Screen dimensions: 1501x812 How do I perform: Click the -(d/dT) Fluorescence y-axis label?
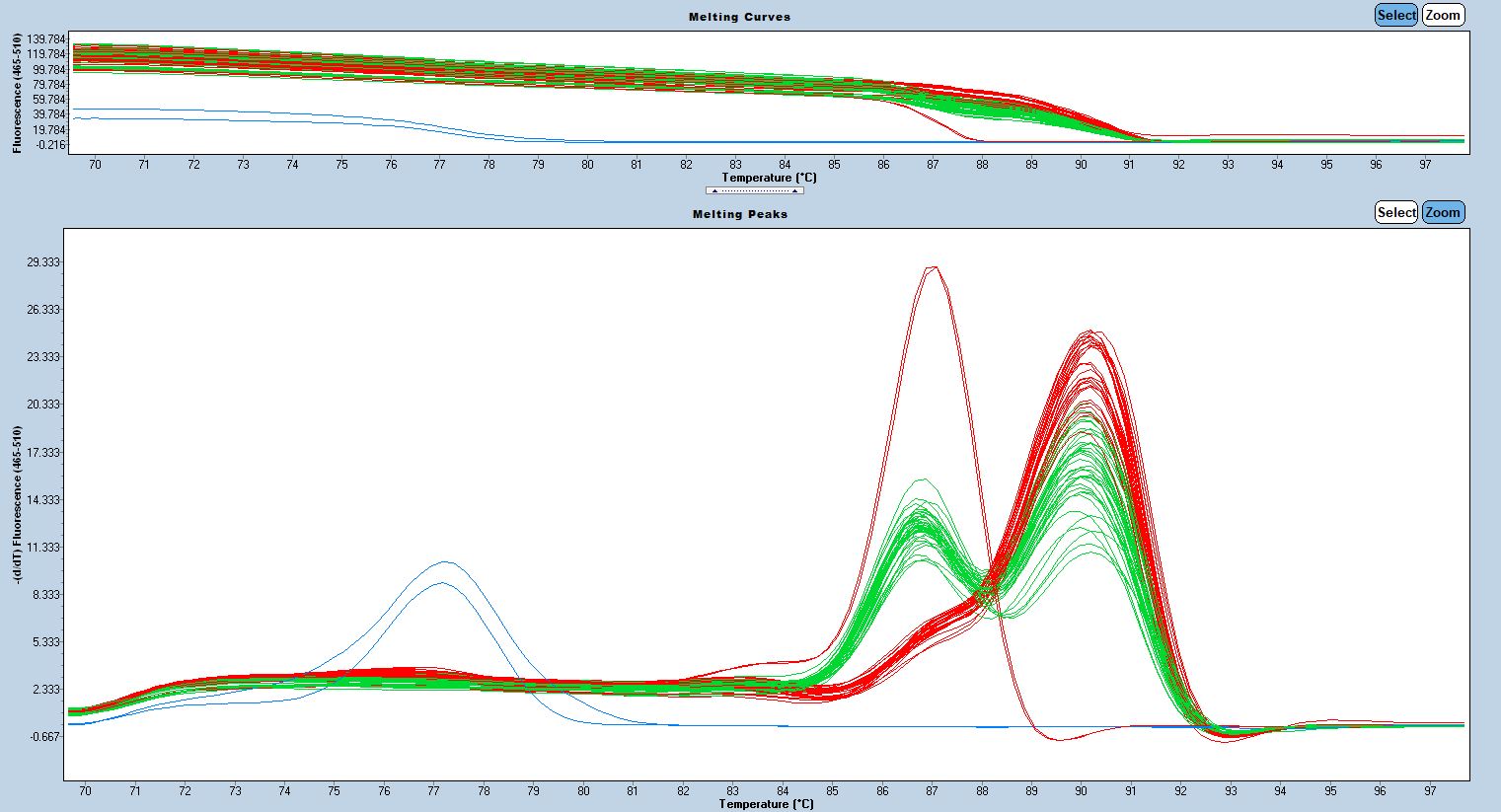[x=18, y=504]
